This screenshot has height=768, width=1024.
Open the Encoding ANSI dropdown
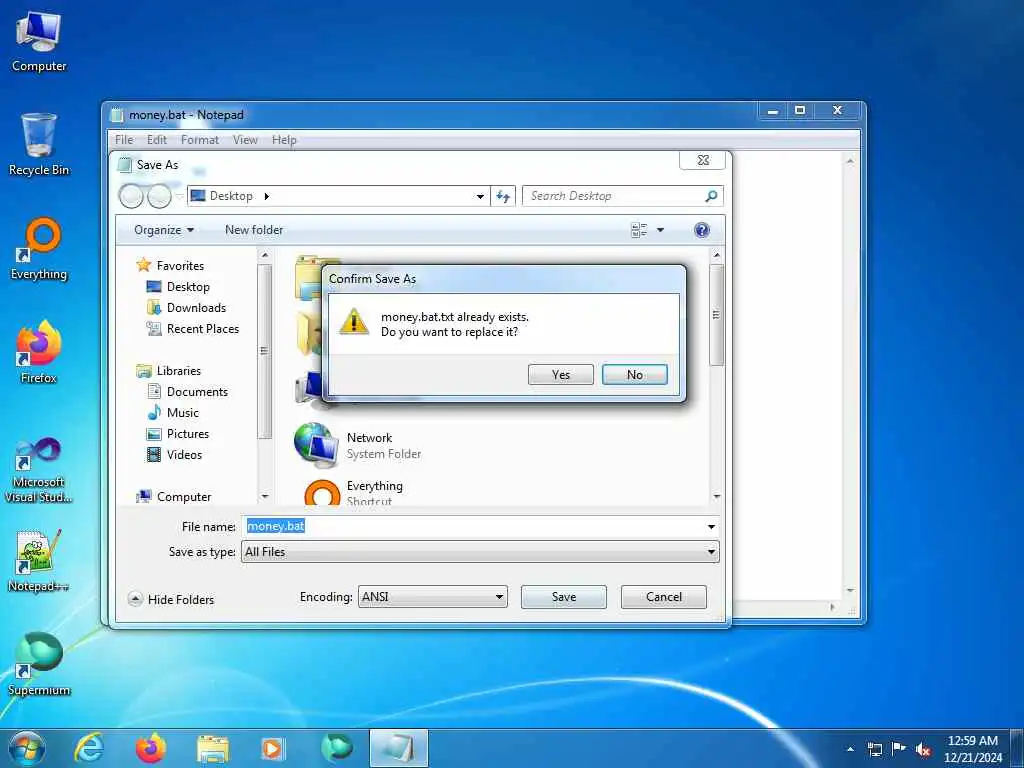pos(432,596)
